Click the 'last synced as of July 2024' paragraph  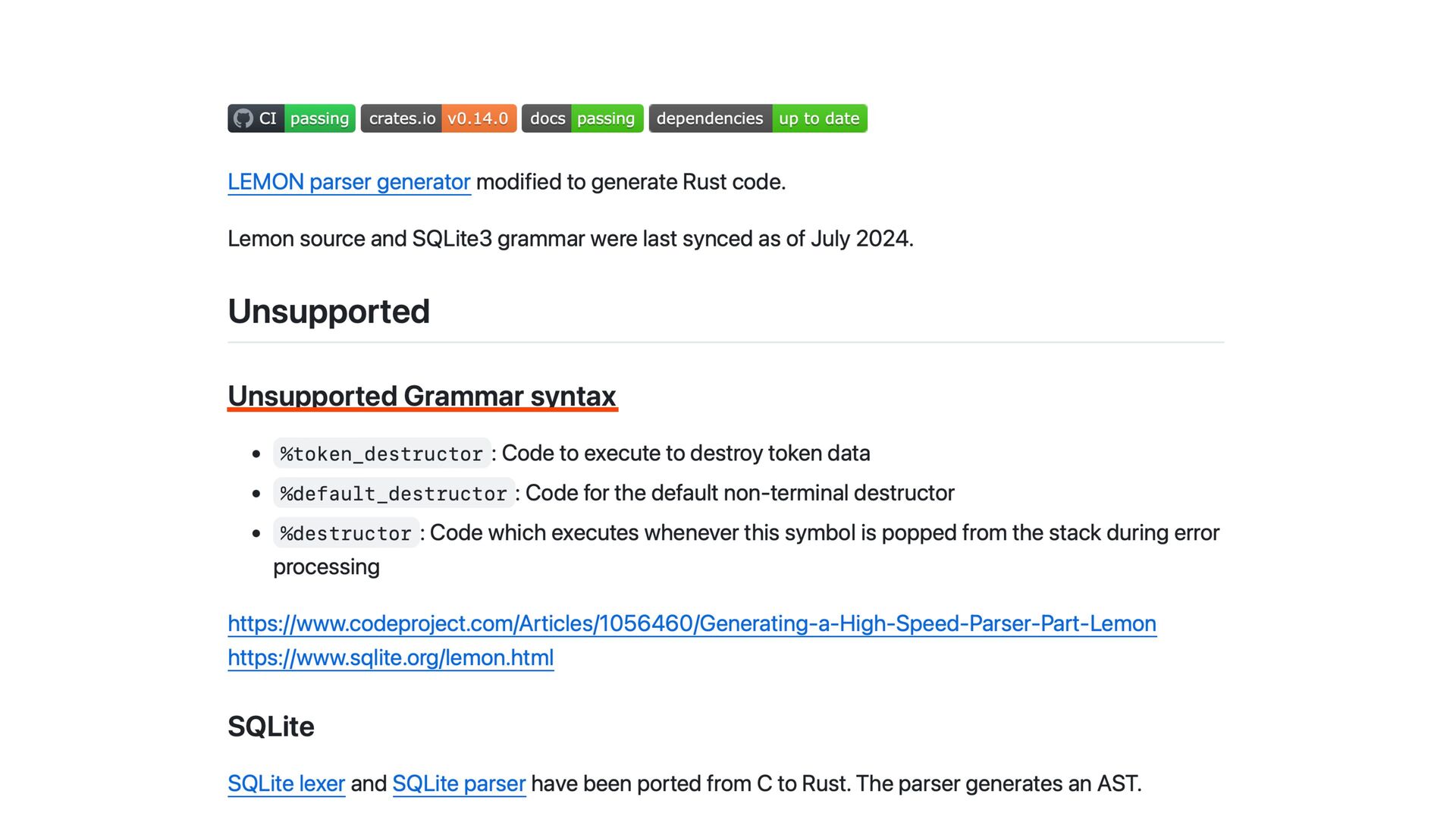[x=570, y=239]
